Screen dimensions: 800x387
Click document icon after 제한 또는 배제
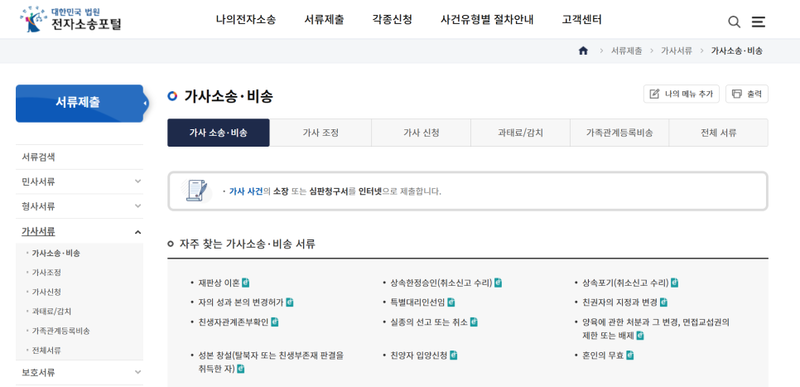[x=640, y=336]
